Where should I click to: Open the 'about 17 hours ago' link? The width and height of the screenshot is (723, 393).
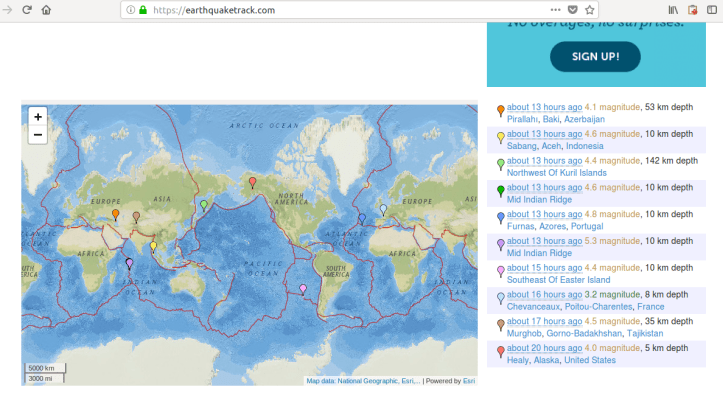click(545, 321)
